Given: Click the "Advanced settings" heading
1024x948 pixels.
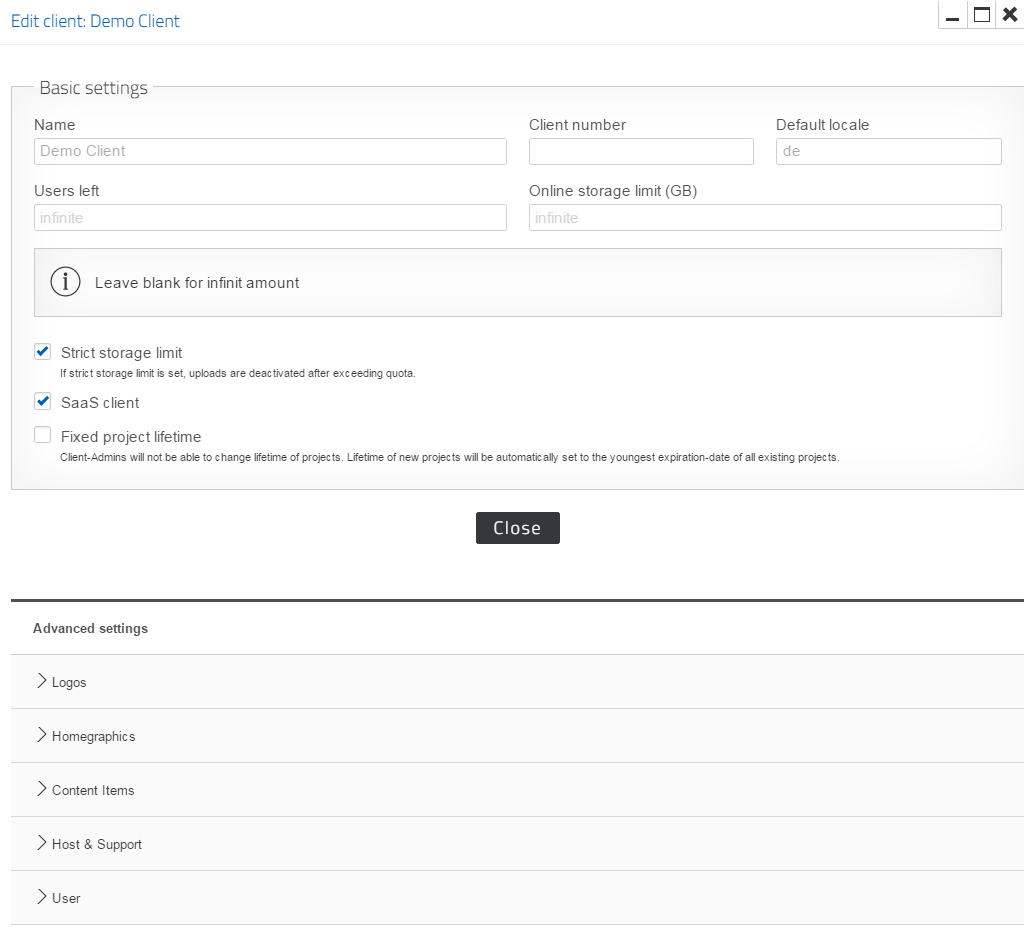Looking at the screenshot, I should coord(90,628).
